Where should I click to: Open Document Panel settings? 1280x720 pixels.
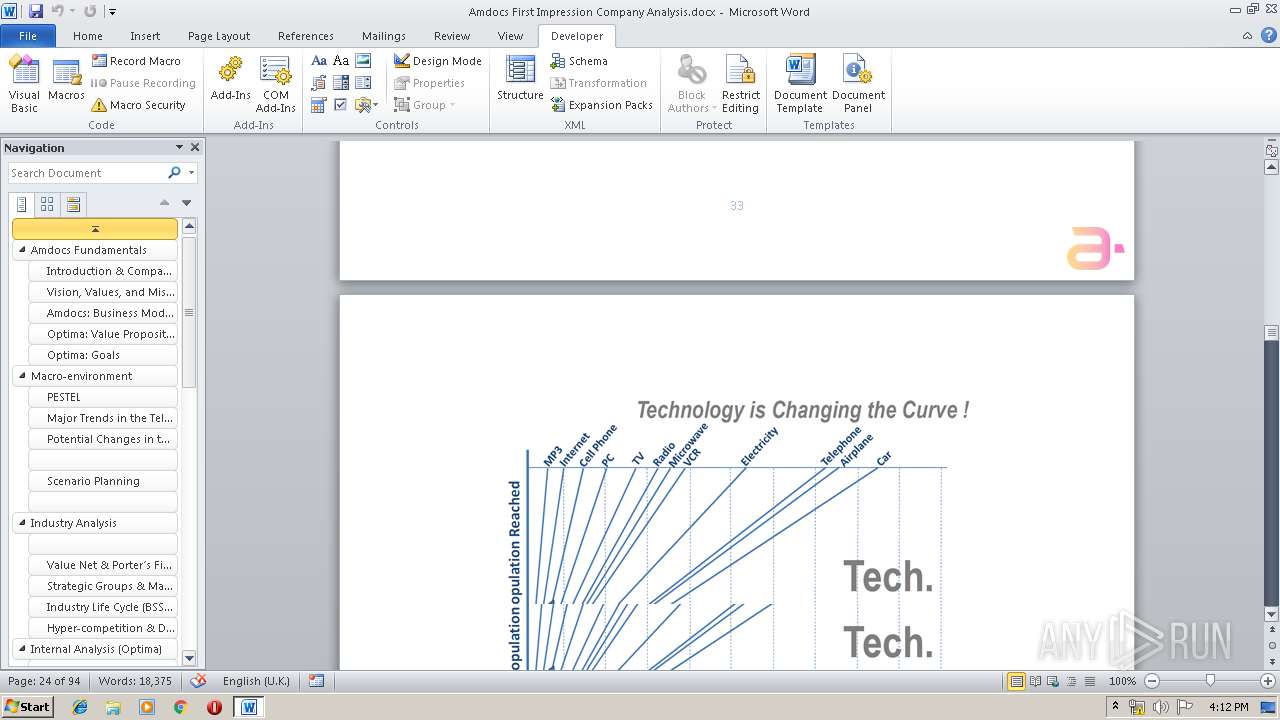[858, 84]
